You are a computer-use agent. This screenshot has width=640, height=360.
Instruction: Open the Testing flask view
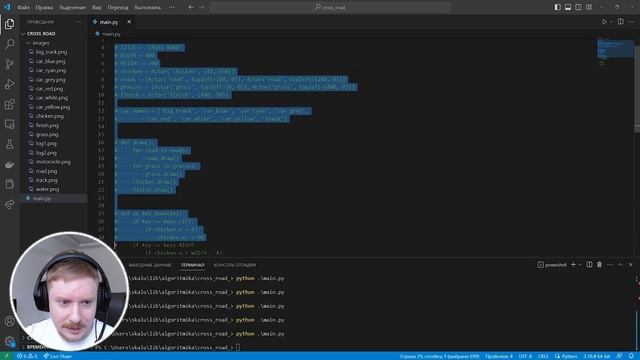tap(9, 144)
